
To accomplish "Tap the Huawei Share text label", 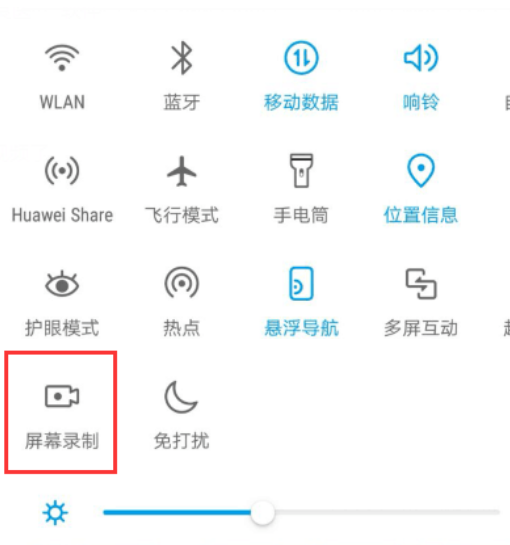I will [x=62, y=215].
